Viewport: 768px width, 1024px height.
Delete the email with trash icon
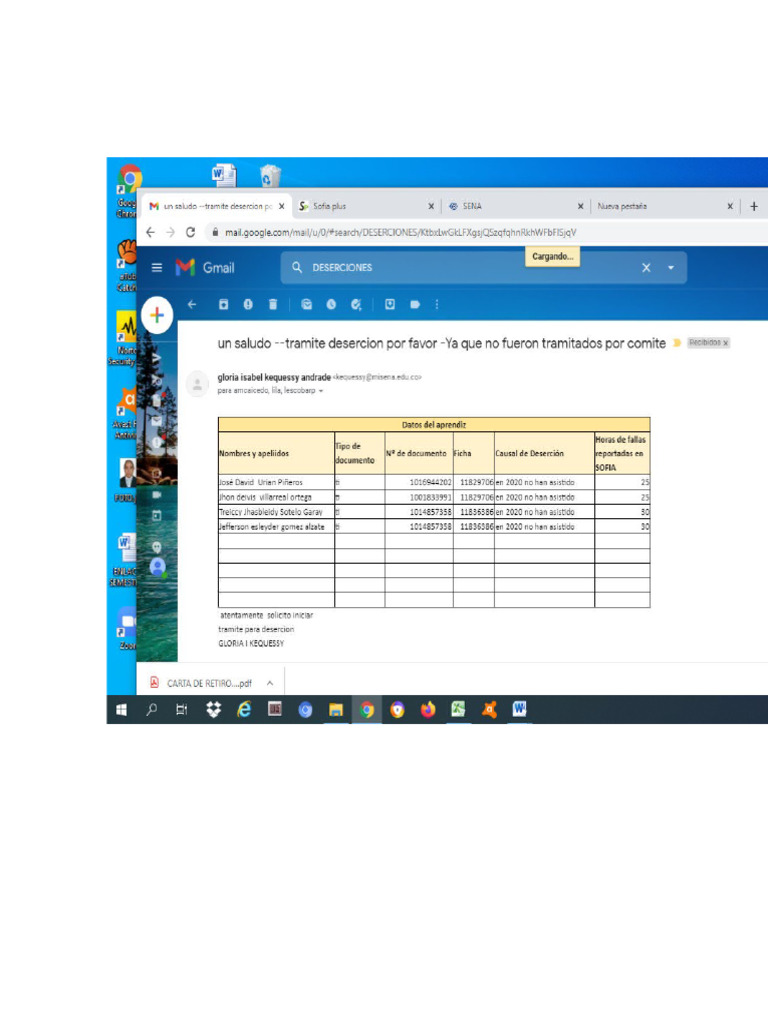(272, 304)
